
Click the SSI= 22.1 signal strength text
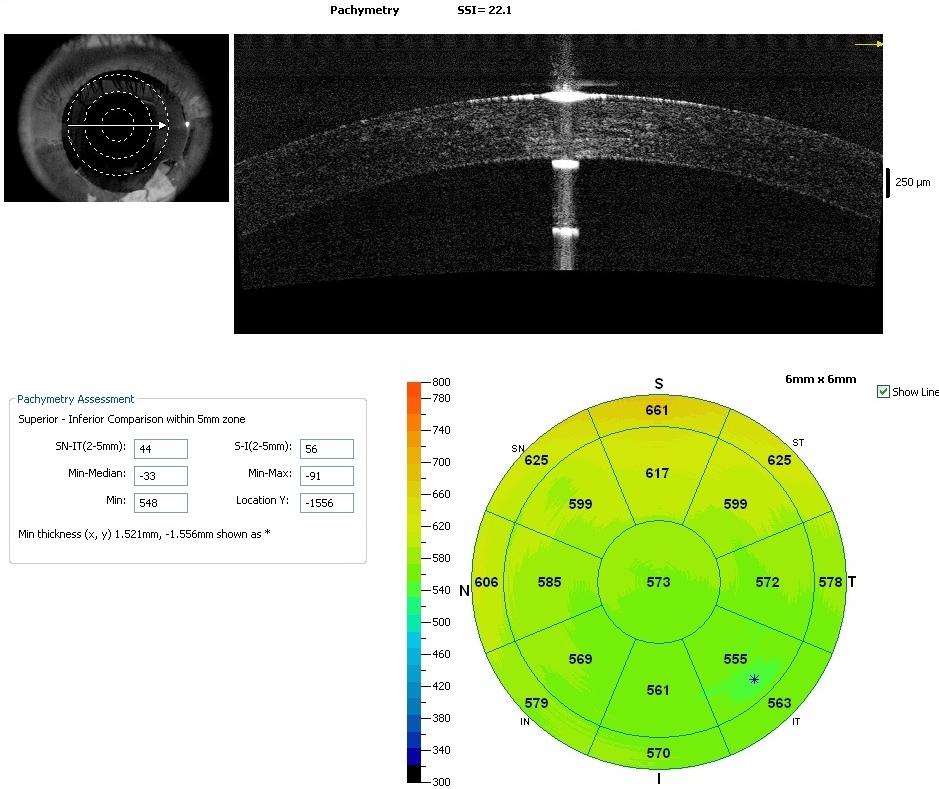pos(484,10)
